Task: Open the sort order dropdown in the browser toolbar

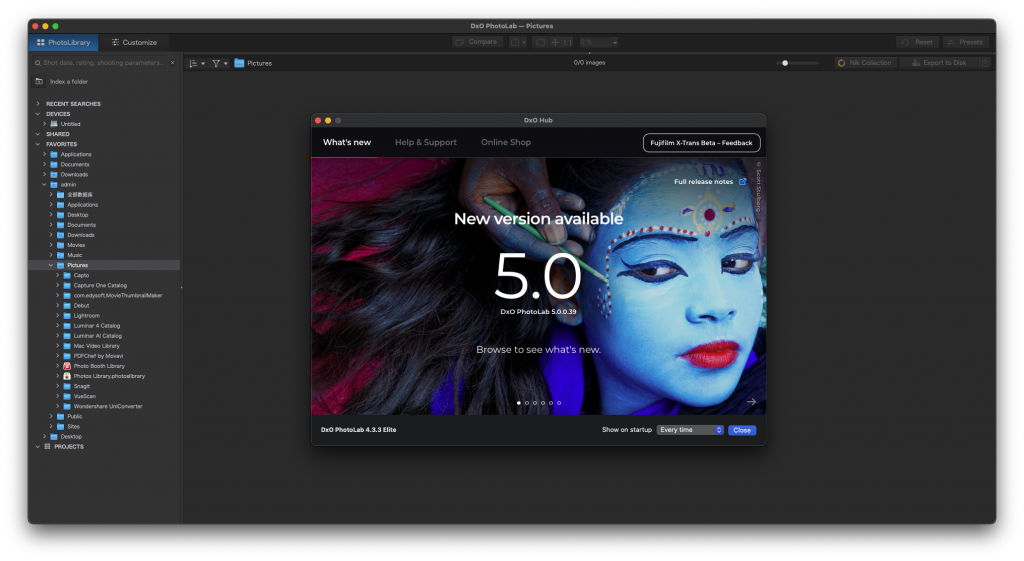Action: 197,63
